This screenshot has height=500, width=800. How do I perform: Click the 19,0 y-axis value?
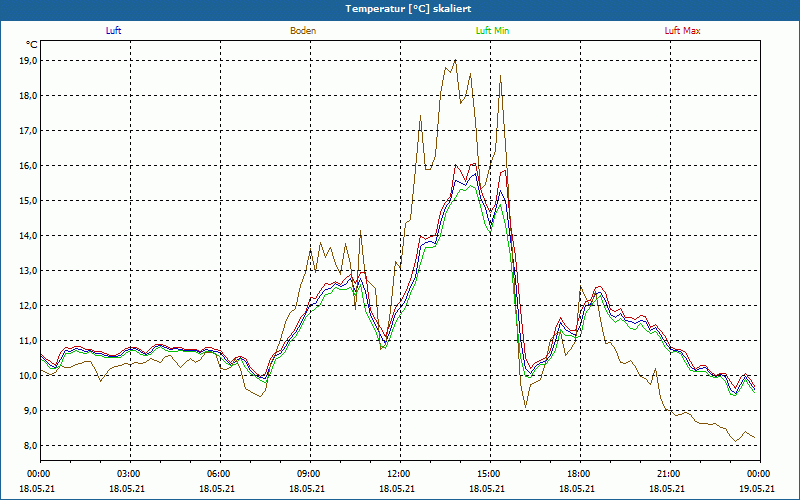pos(29,61)
